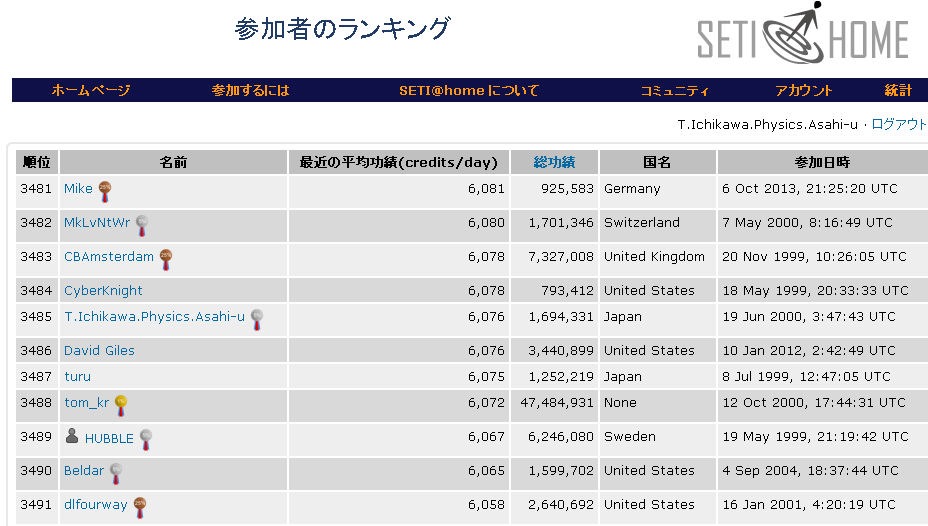Open the 統計 menu
The image size is (928, 526).
pos(898,90)
